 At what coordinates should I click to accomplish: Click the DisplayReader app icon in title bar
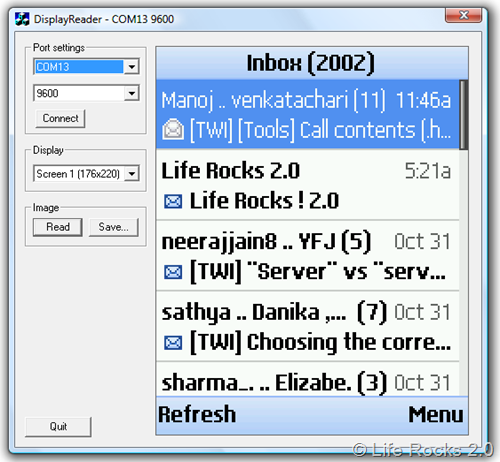click(22, 19)
